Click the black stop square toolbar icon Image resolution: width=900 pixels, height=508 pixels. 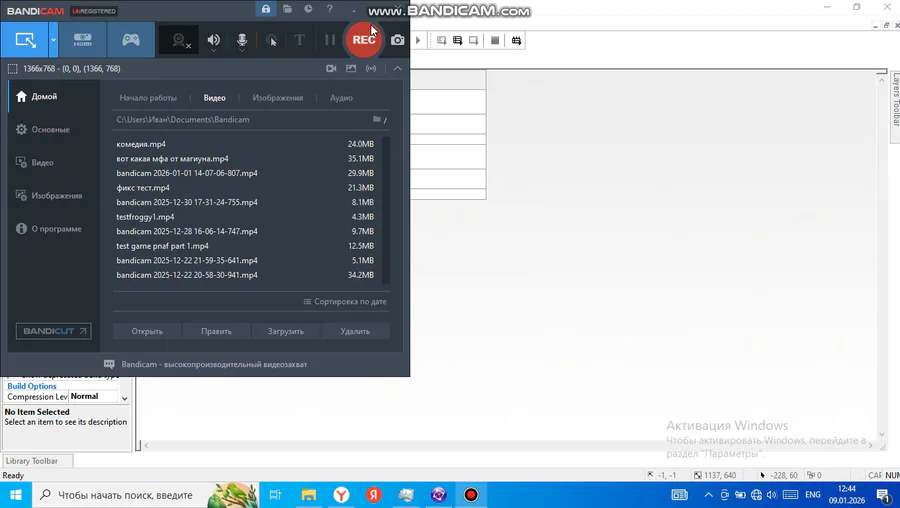pos(495,40)
